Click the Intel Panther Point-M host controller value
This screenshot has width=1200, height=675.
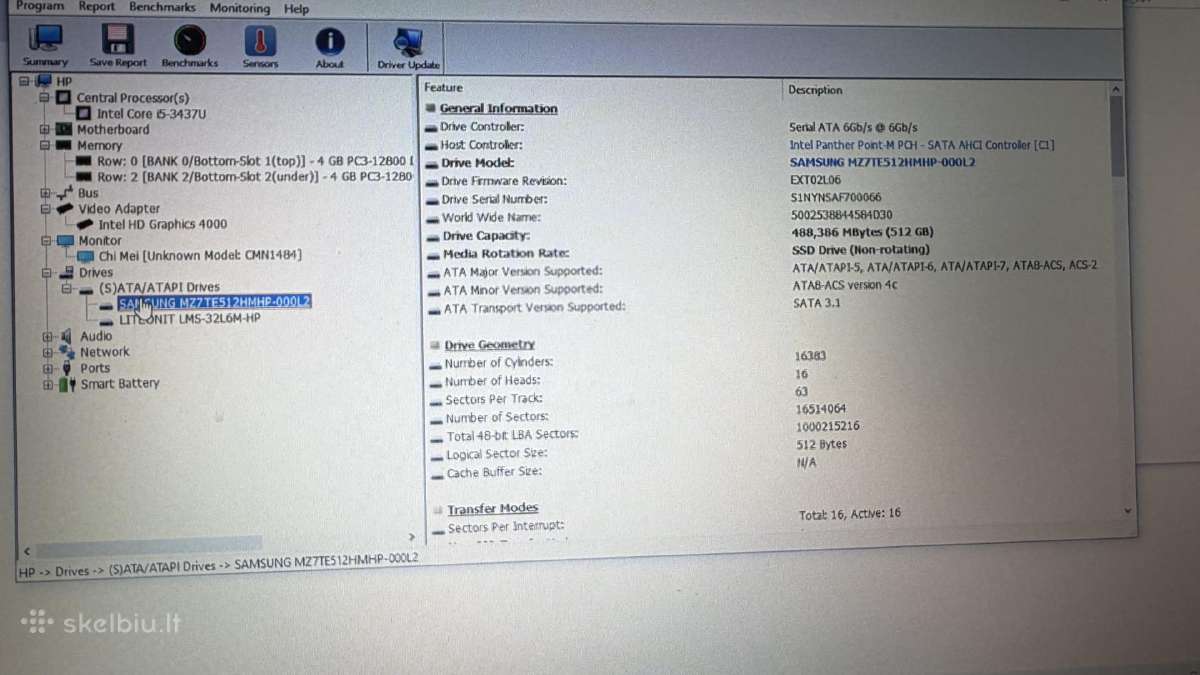tap(921, 145)
